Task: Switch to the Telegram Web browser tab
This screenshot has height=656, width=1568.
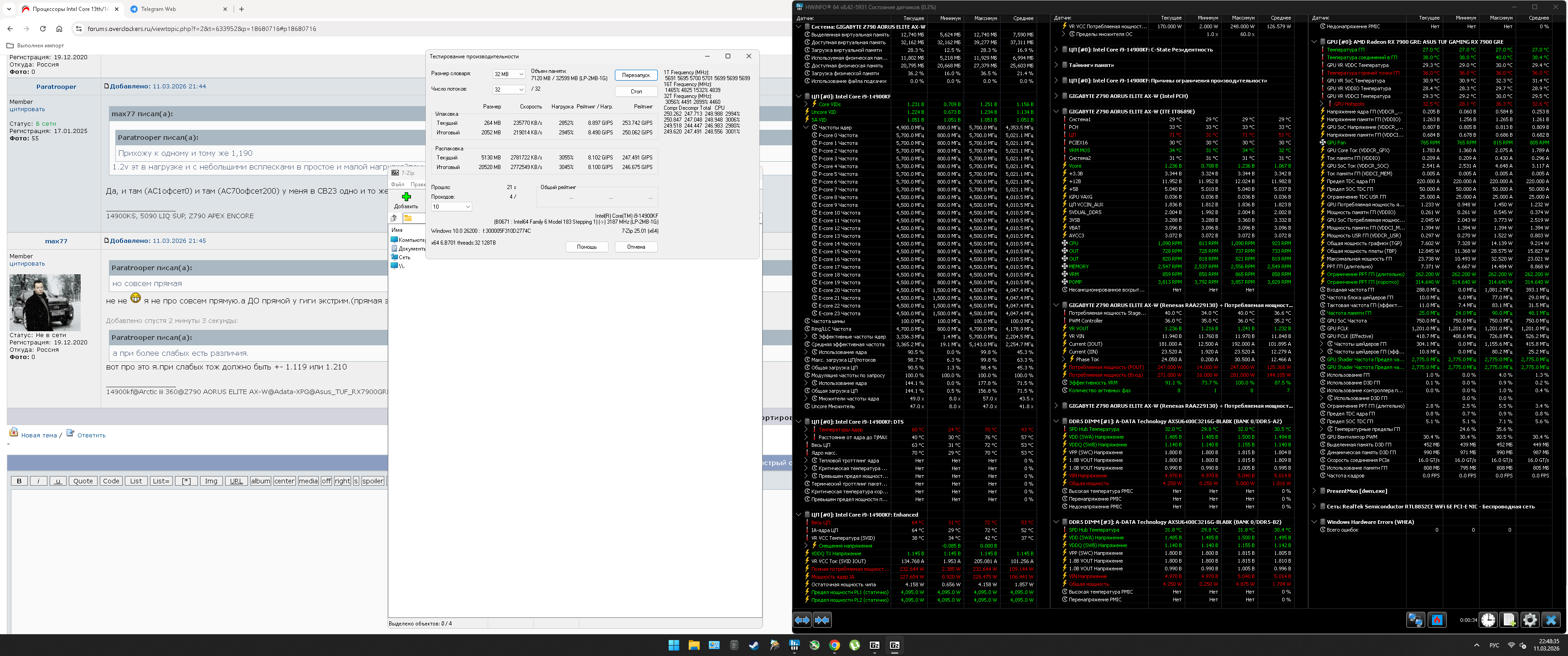Action: point(158,9)
